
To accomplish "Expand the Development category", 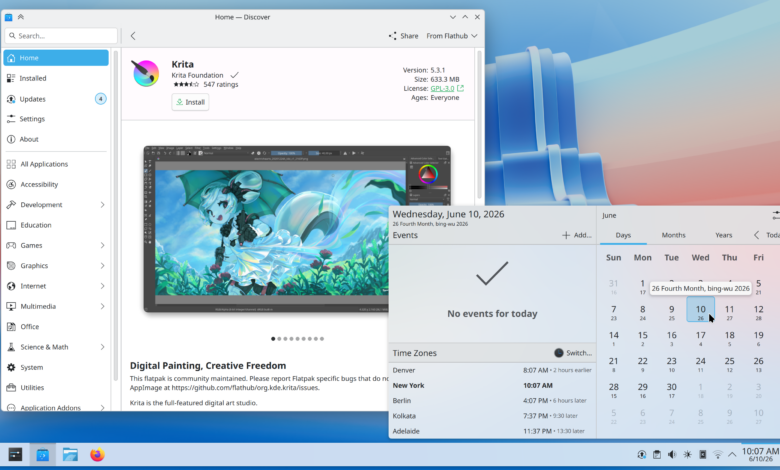I will (x=102, y=205).
